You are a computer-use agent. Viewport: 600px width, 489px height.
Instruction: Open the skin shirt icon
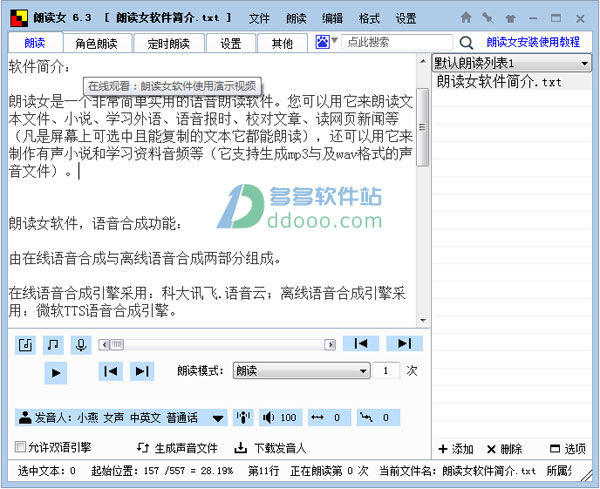pos(510,18)
